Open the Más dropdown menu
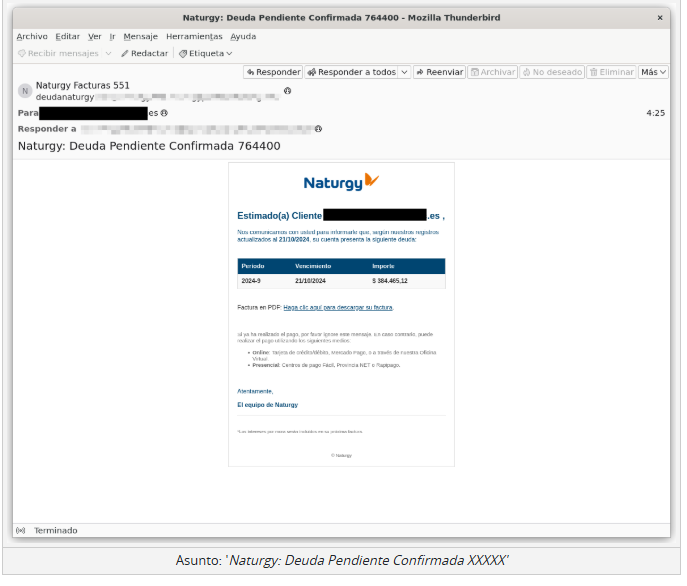Image resolution: width=687 pixels, height=586 pixels. pos(655,72)
